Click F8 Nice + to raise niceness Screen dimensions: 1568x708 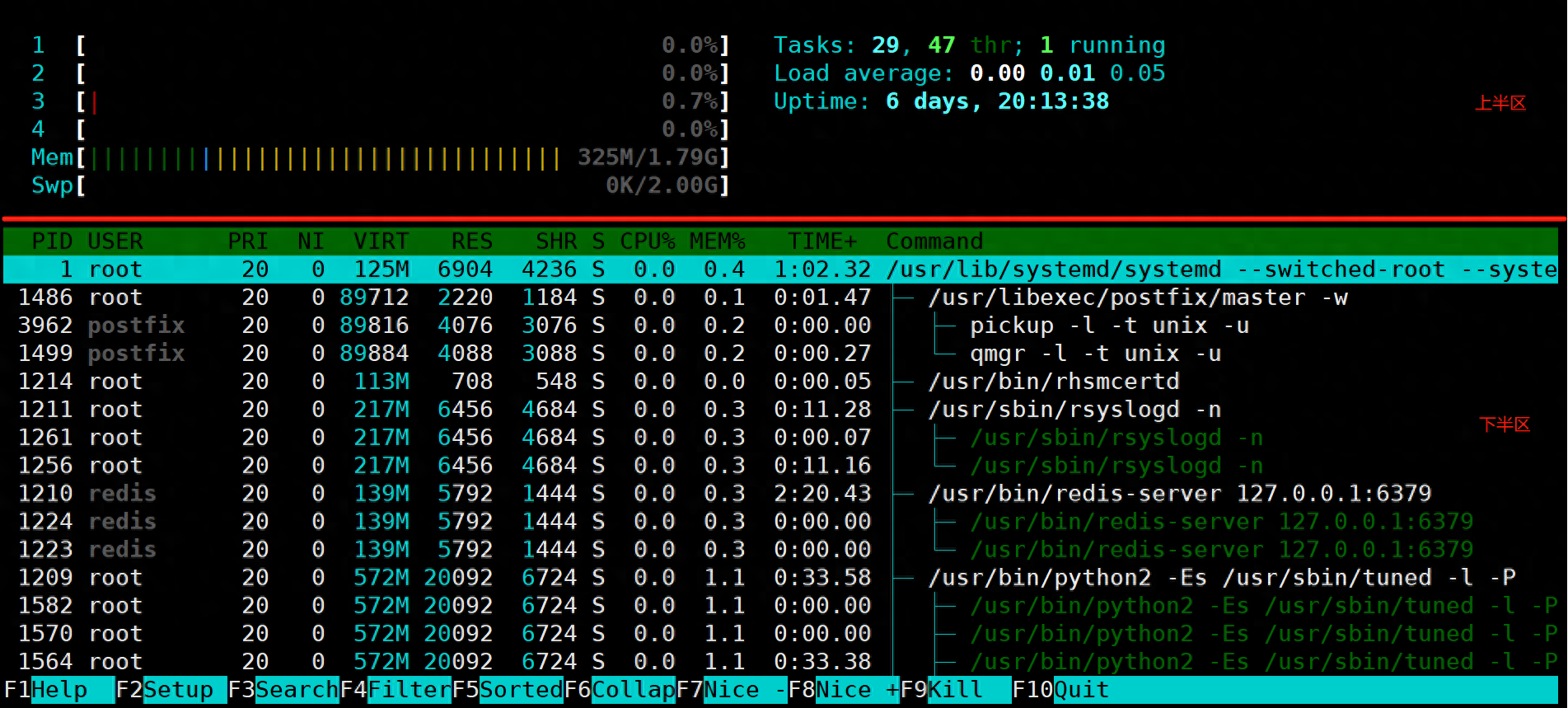point(843,690)
